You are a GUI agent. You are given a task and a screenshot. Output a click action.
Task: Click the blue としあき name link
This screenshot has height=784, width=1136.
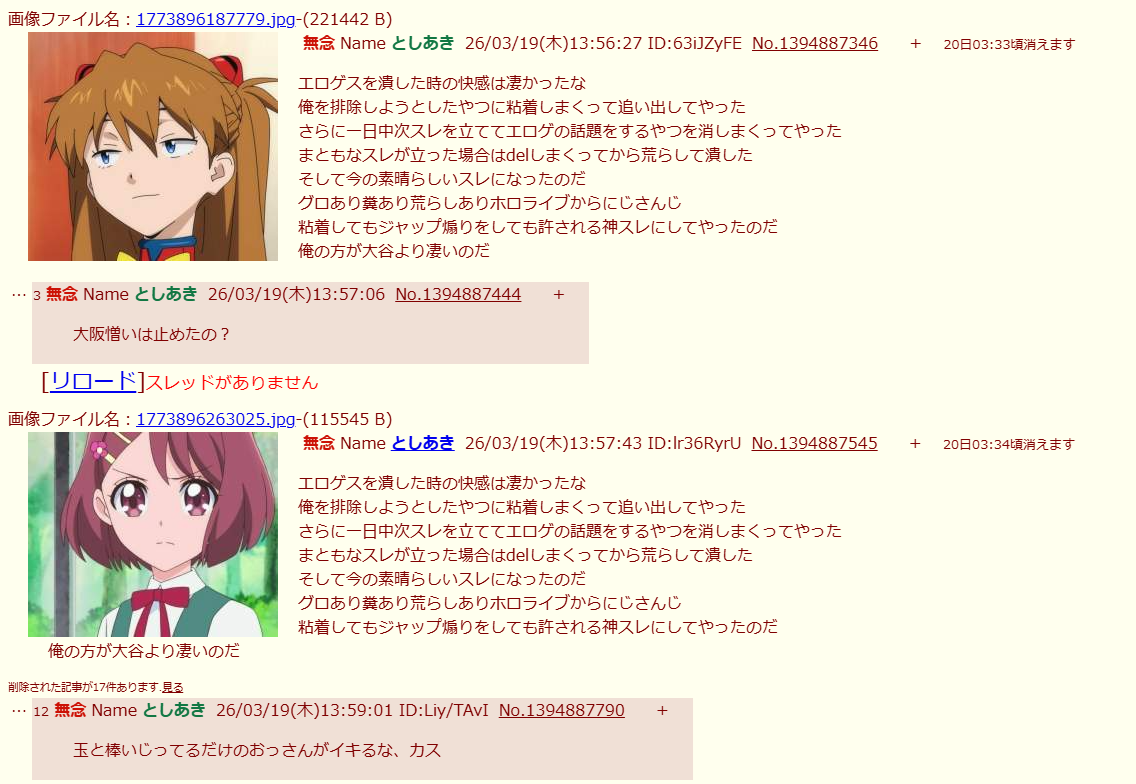[x=422, y=443]
